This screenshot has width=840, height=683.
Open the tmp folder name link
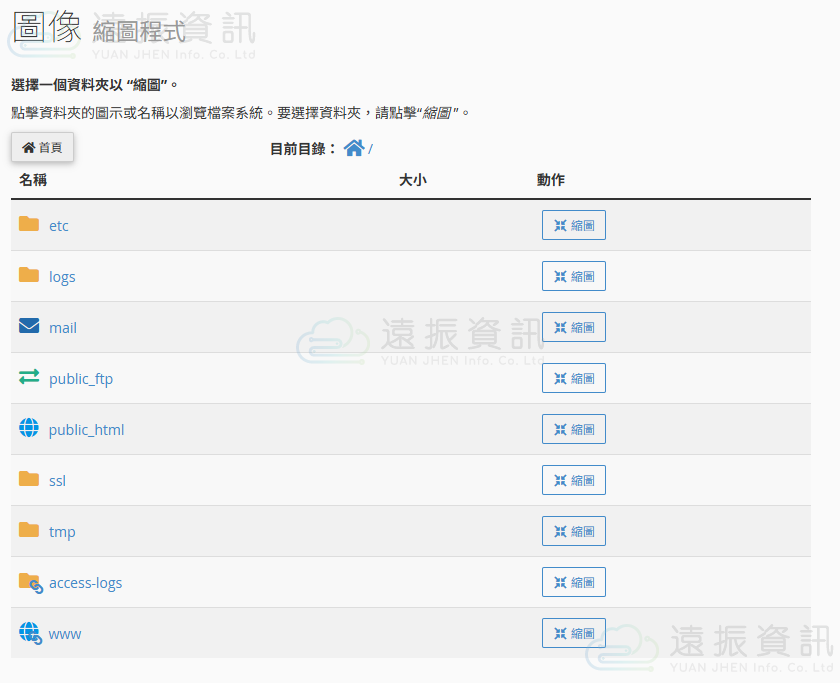62,532
